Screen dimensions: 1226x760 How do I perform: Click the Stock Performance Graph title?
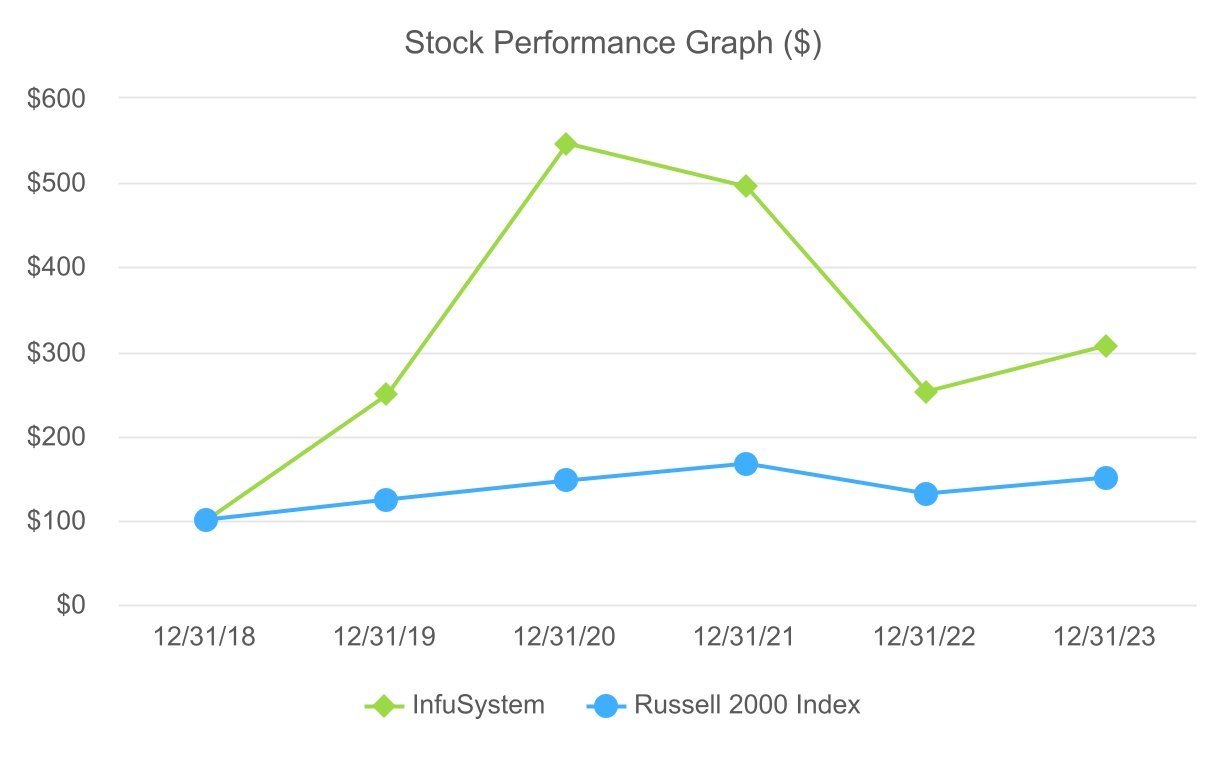(x=612, y=44)
